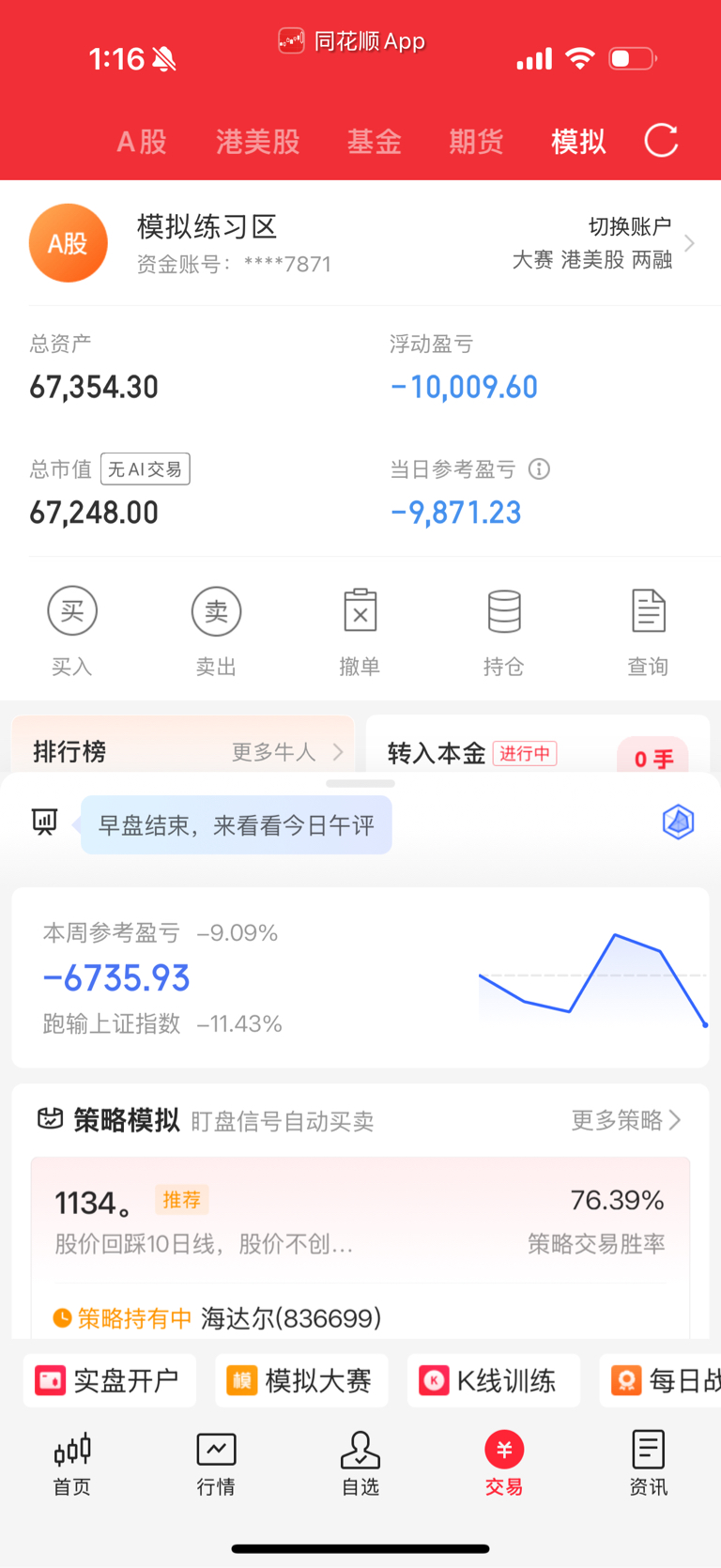Tap the -6735.93 weekly P&L value

(116, 978)
